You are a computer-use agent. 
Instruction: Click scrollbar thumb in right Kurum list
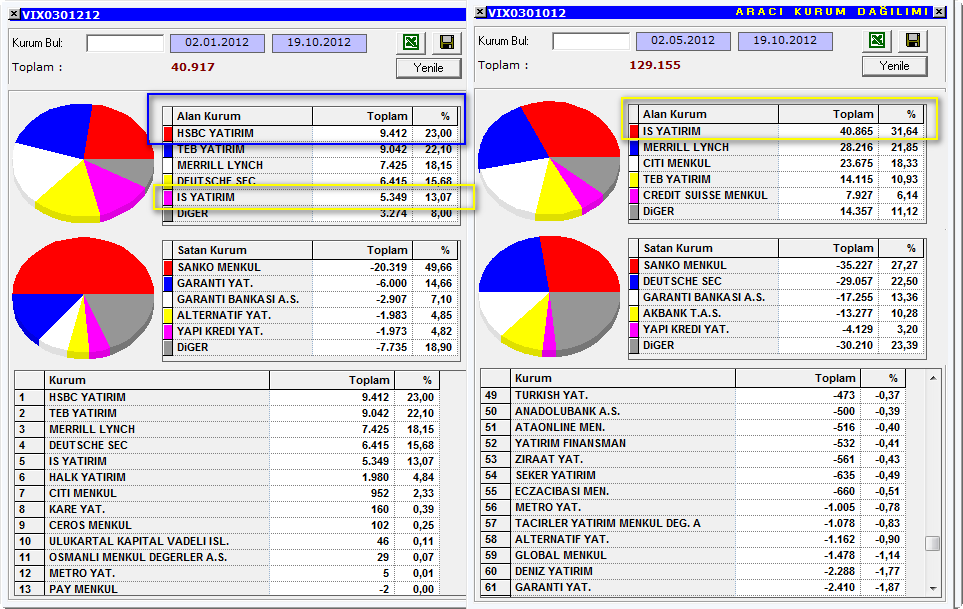tap(933, 543)
